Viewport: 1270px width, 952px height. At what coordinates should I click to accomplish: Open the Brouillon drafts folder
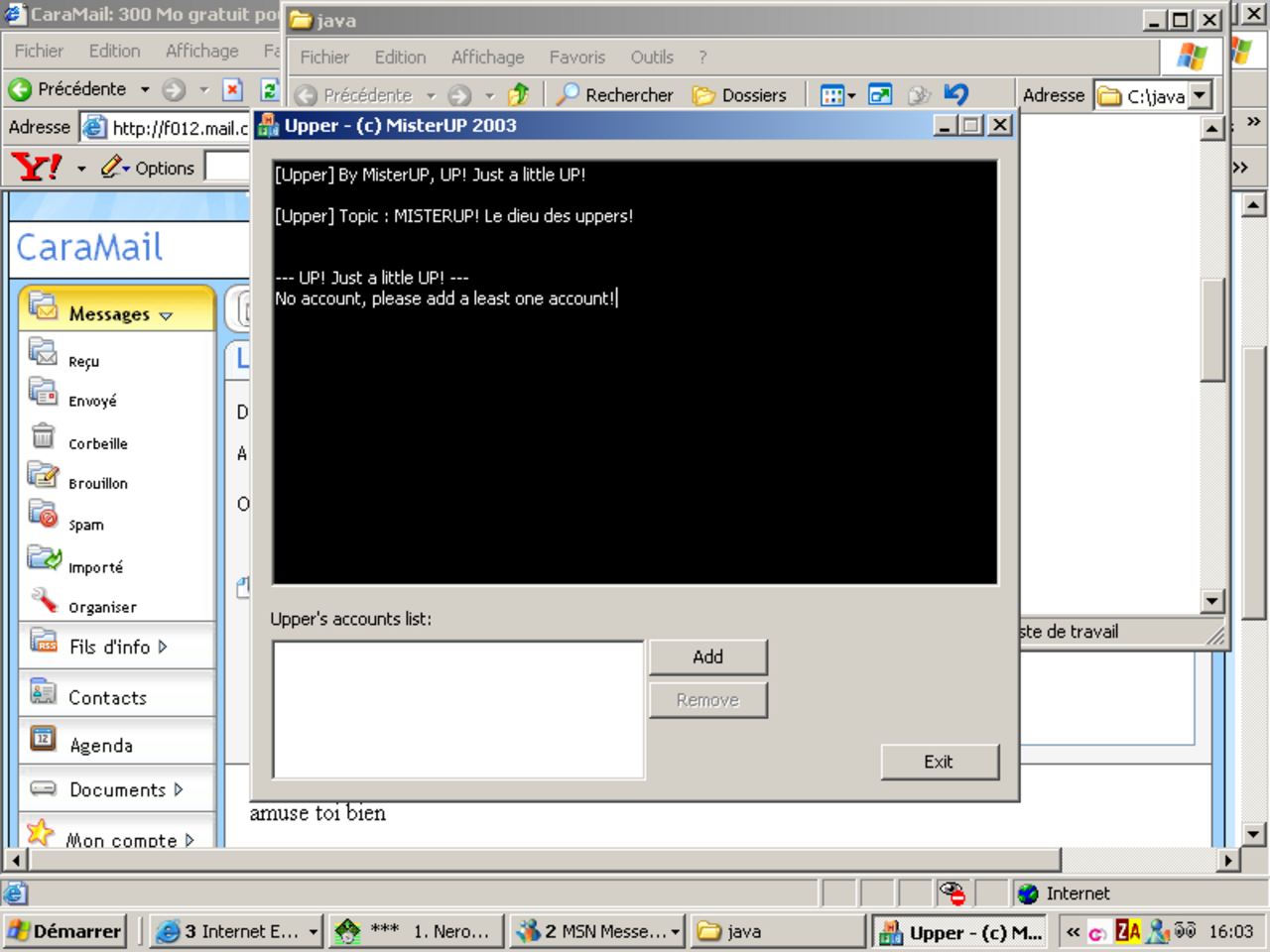pyautogui.click(x=97, y=483)
